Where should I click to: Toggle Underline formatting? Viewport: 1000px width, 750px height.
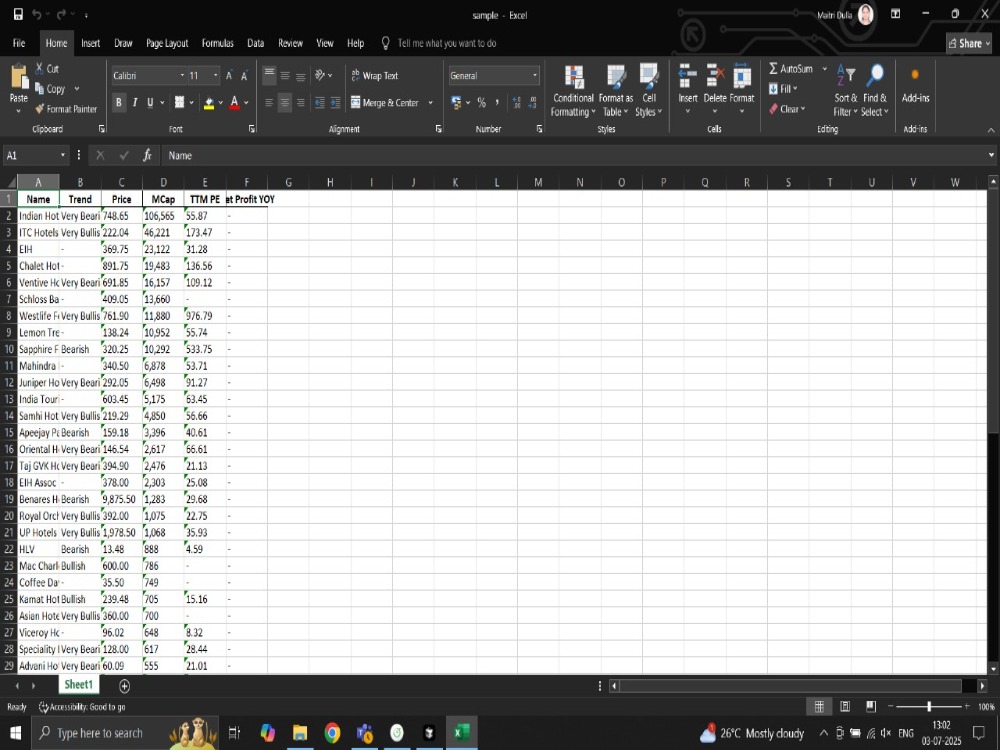pyautogui.click(x=150, y=102)
